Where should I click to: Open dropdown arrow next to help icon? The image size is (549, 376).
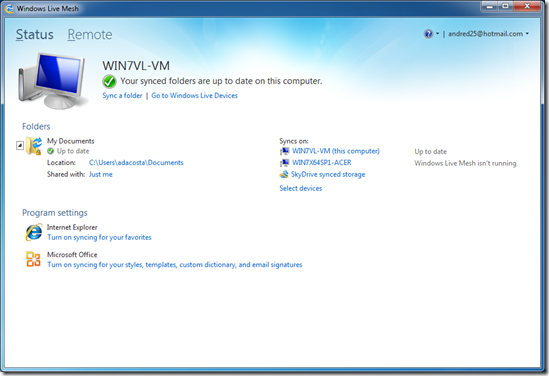tap(437, 34)
